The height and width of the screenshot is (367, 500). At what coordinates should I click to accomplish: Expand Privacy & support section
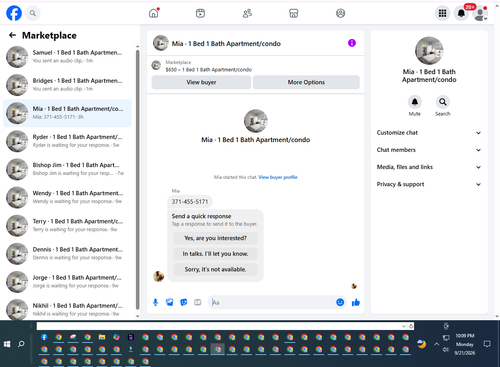(429, 184)
